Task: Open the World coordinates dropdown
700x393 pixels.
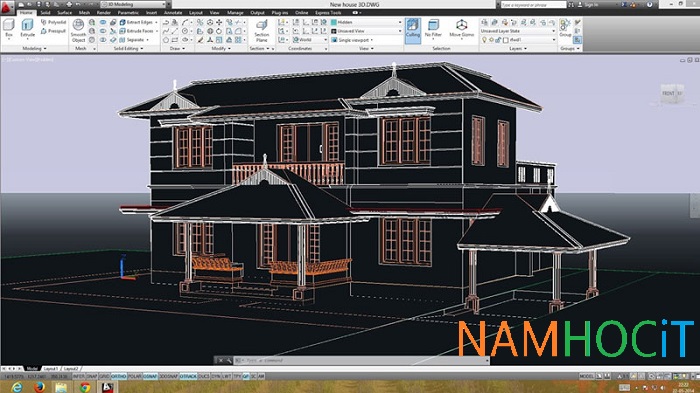Action: 310,40
